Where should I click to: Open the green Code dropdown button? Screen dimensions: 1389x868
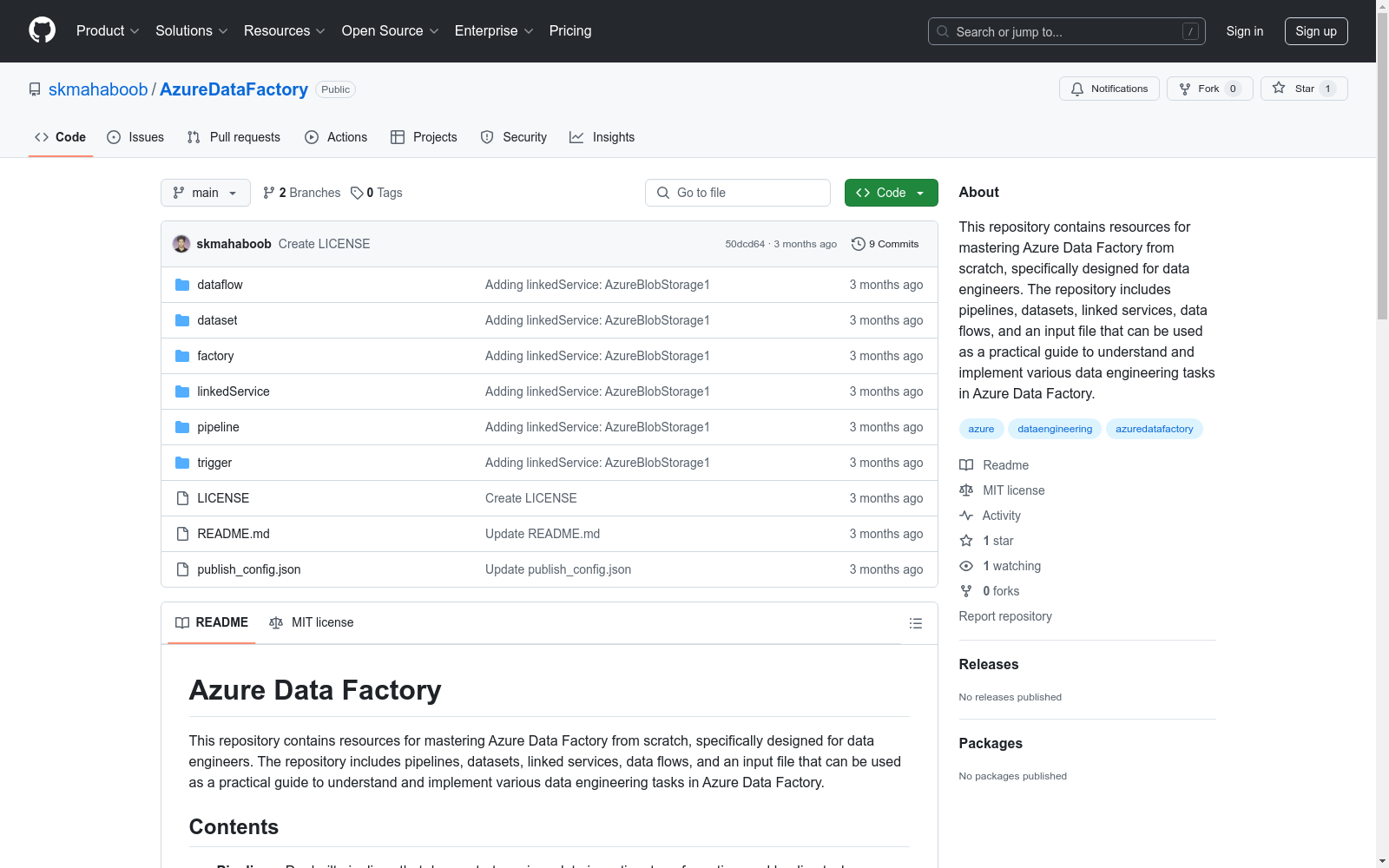(891, 193)
